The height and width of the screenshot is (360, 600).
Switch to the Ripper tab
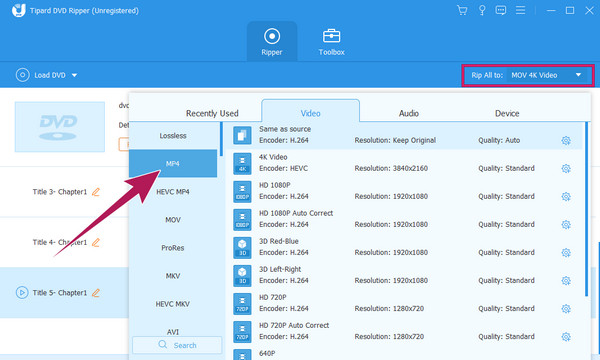coord(272,41)
